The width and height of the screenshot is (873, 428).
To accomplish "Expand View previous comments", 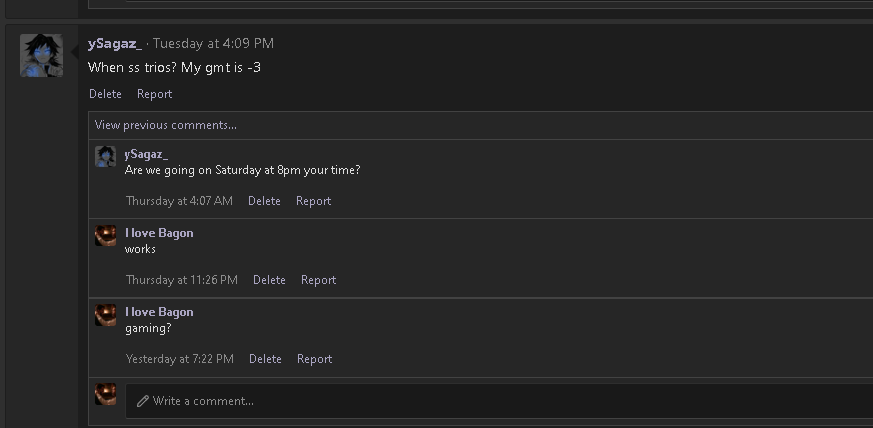I will [166, 125].
